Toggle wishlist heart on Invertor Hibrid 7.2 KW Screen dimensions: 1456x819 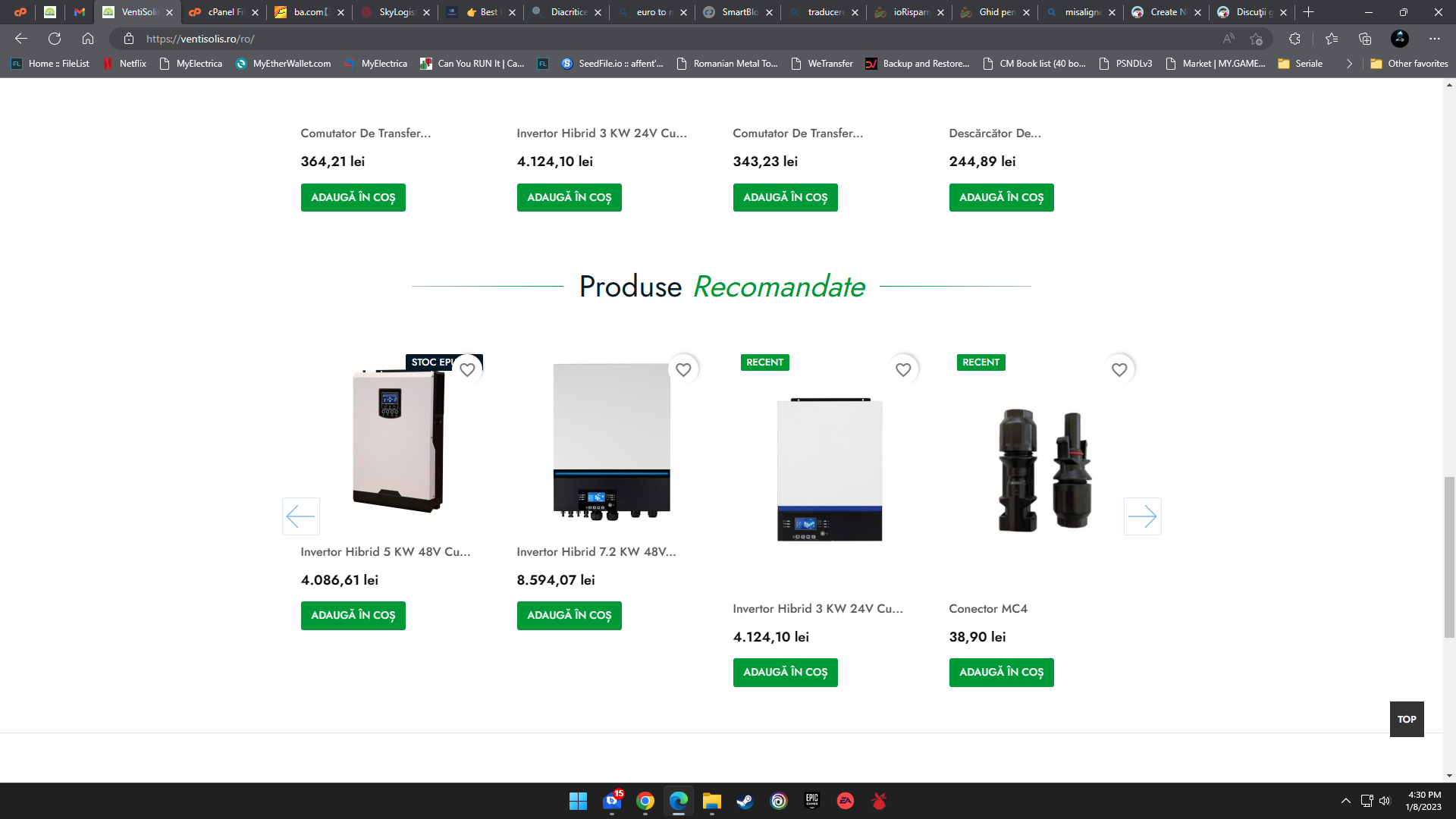point(683,369)
